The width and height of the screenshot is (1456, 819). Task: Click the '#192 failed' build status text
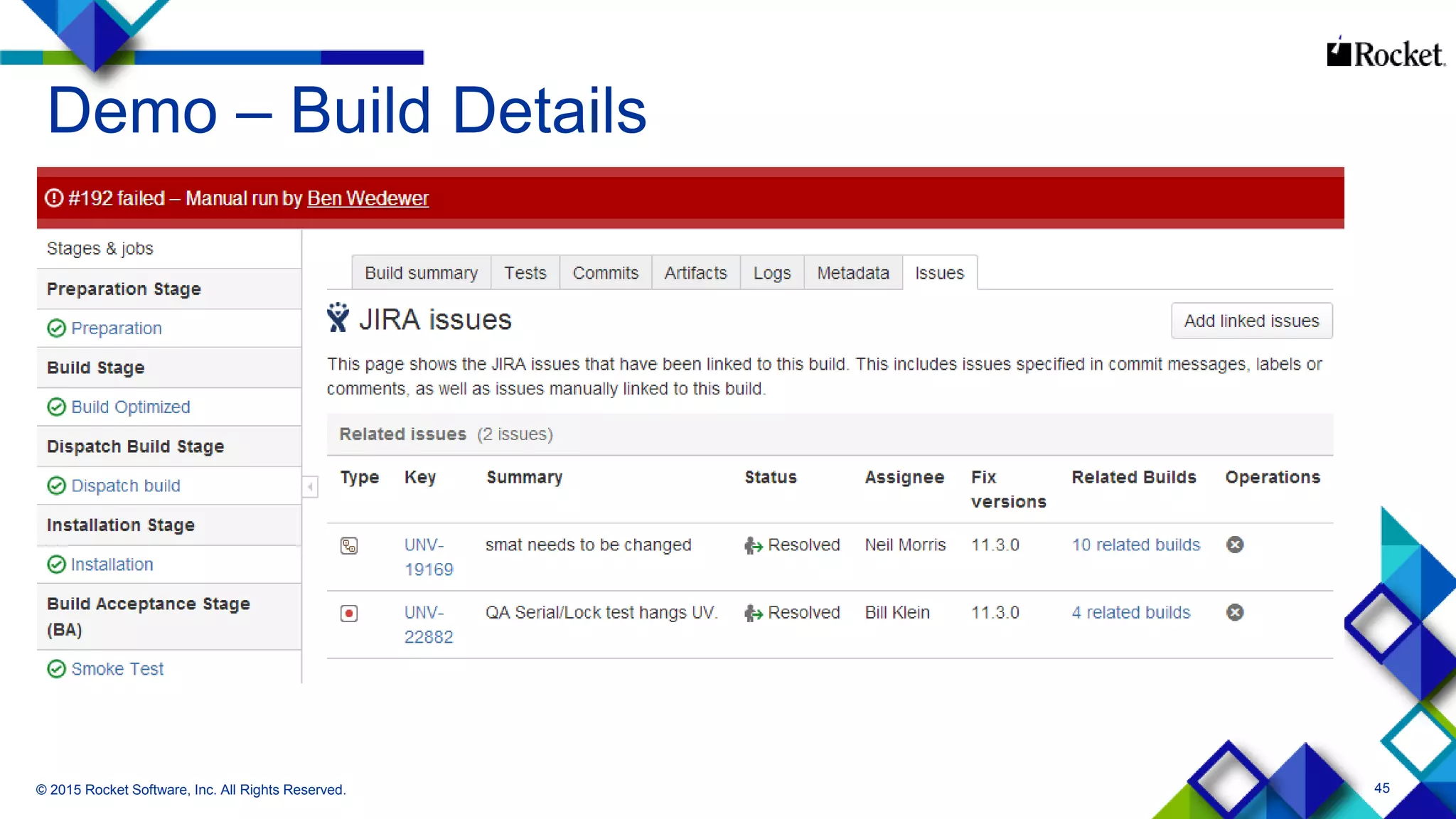pos(117,198)
